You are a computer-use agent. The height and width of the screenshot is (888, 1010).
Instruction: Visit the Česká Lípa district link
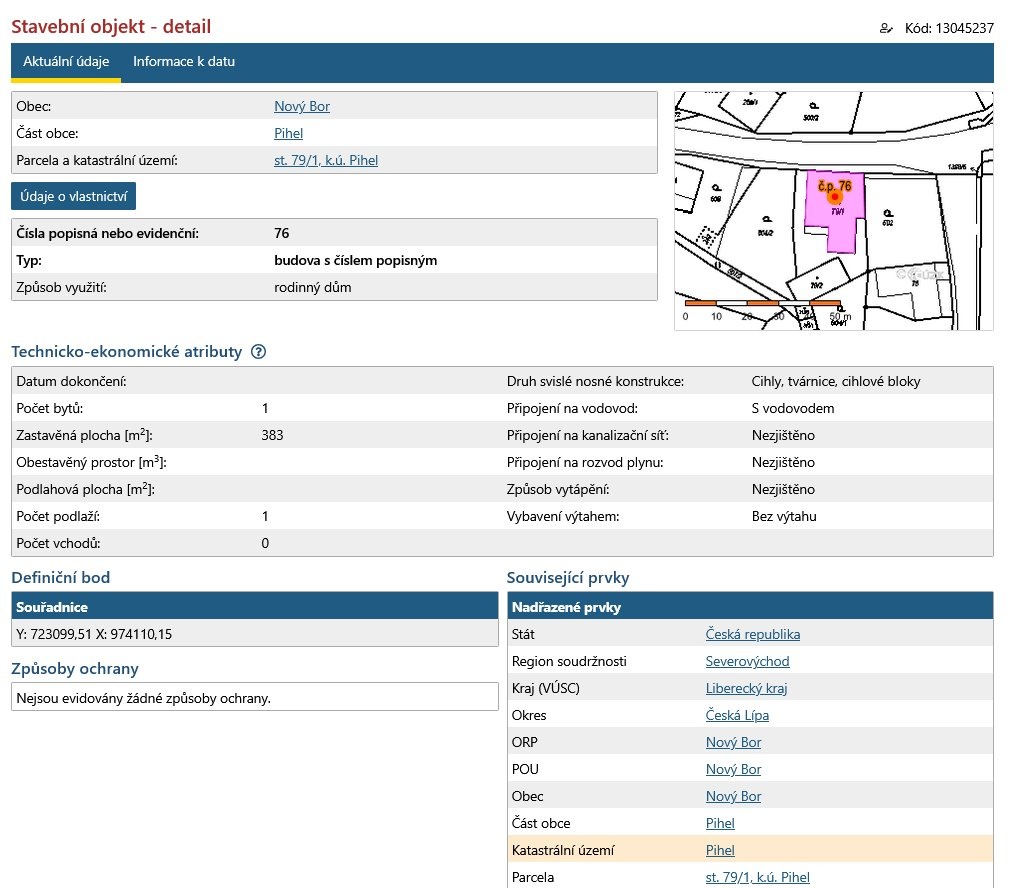coord(737,715)
